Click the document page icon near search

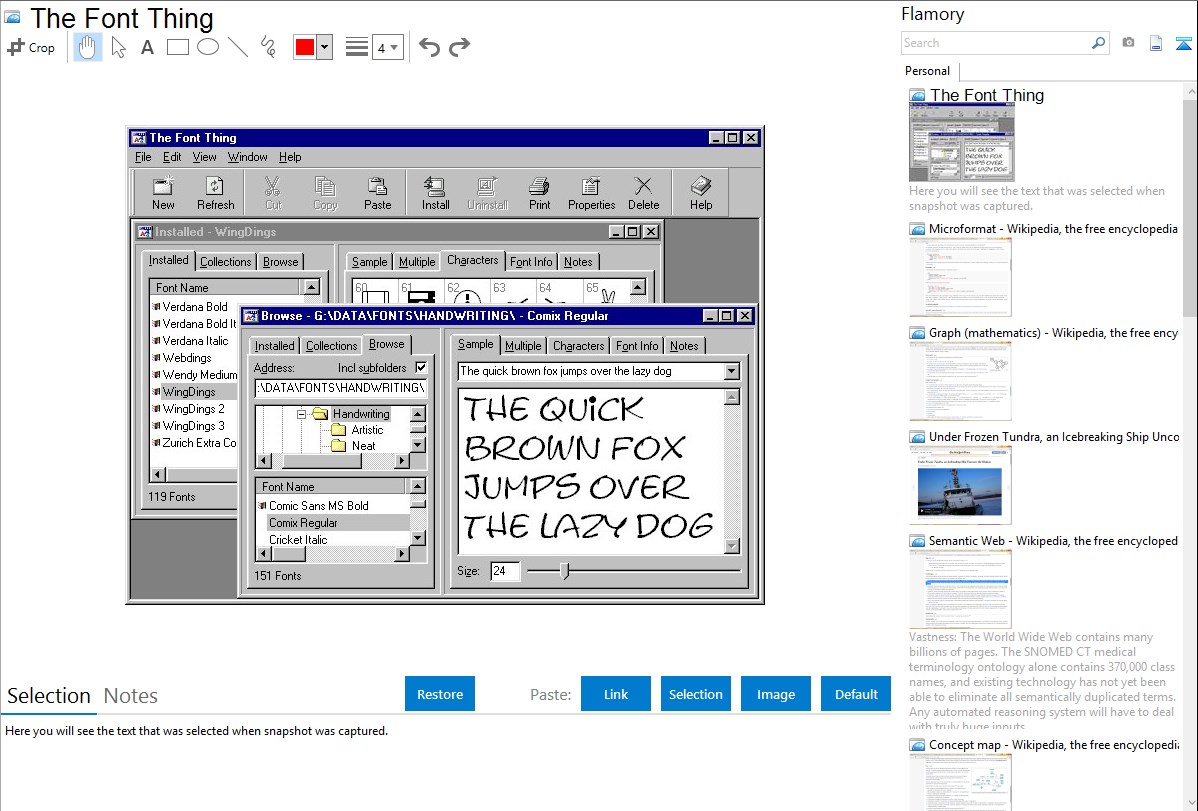pos(1156,43)
